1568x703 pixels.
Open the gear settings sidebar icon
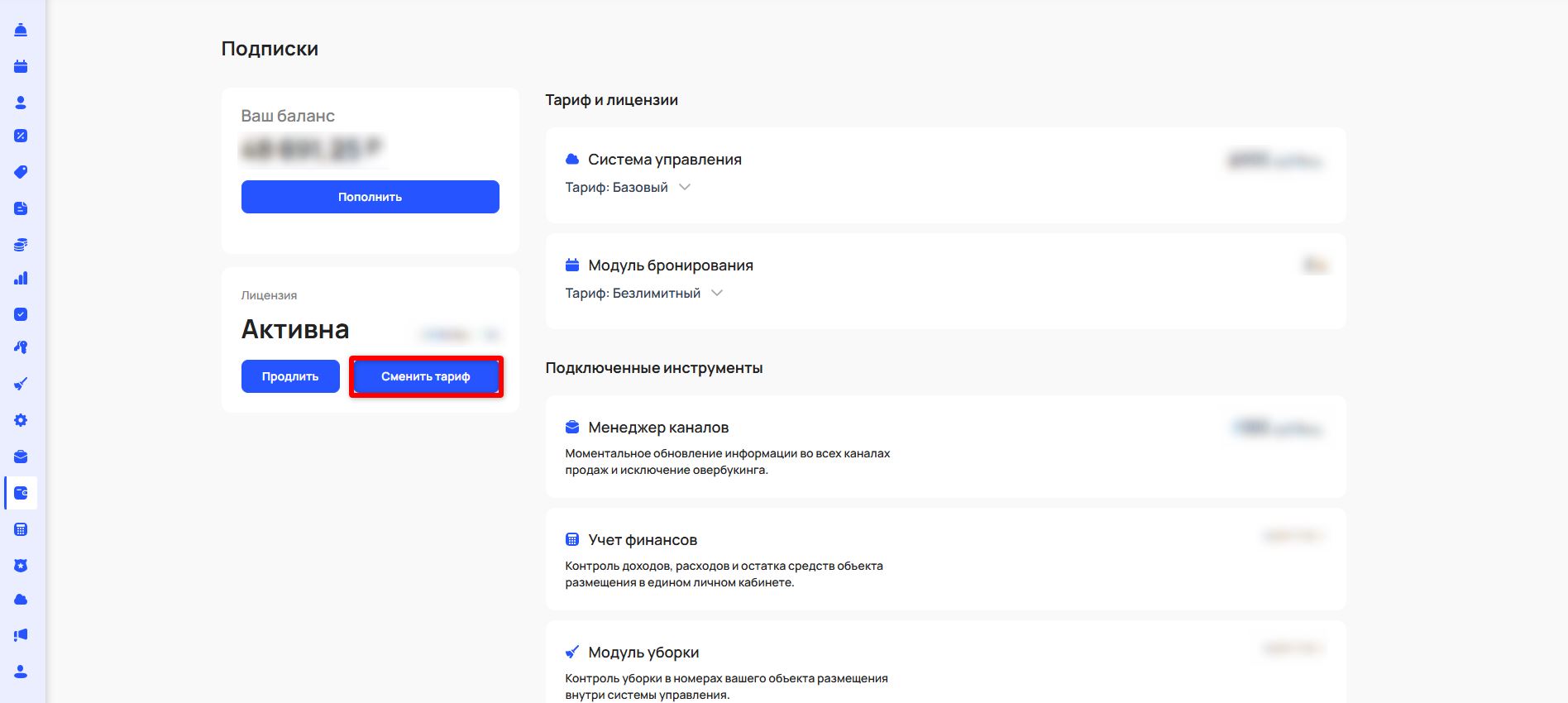click(x=21, y=420)
